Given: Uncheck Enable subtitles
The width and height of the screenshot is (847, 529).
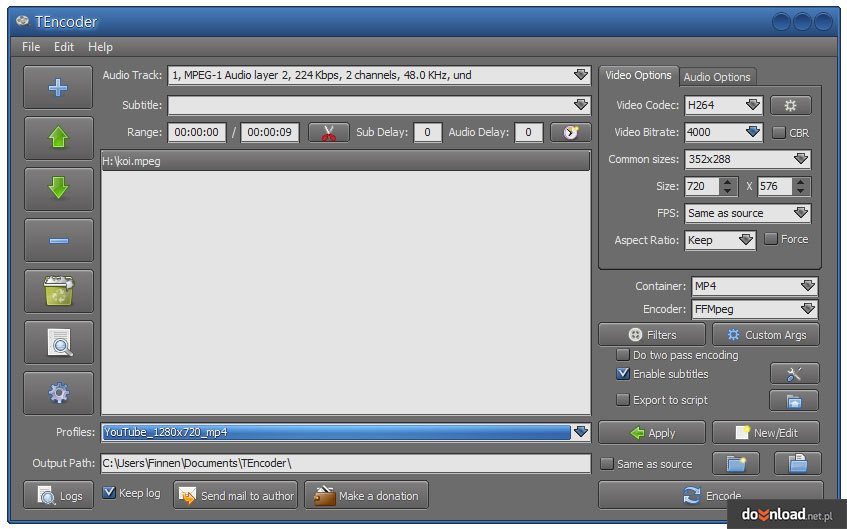Looking at the screenshot, I should [623, 374].
